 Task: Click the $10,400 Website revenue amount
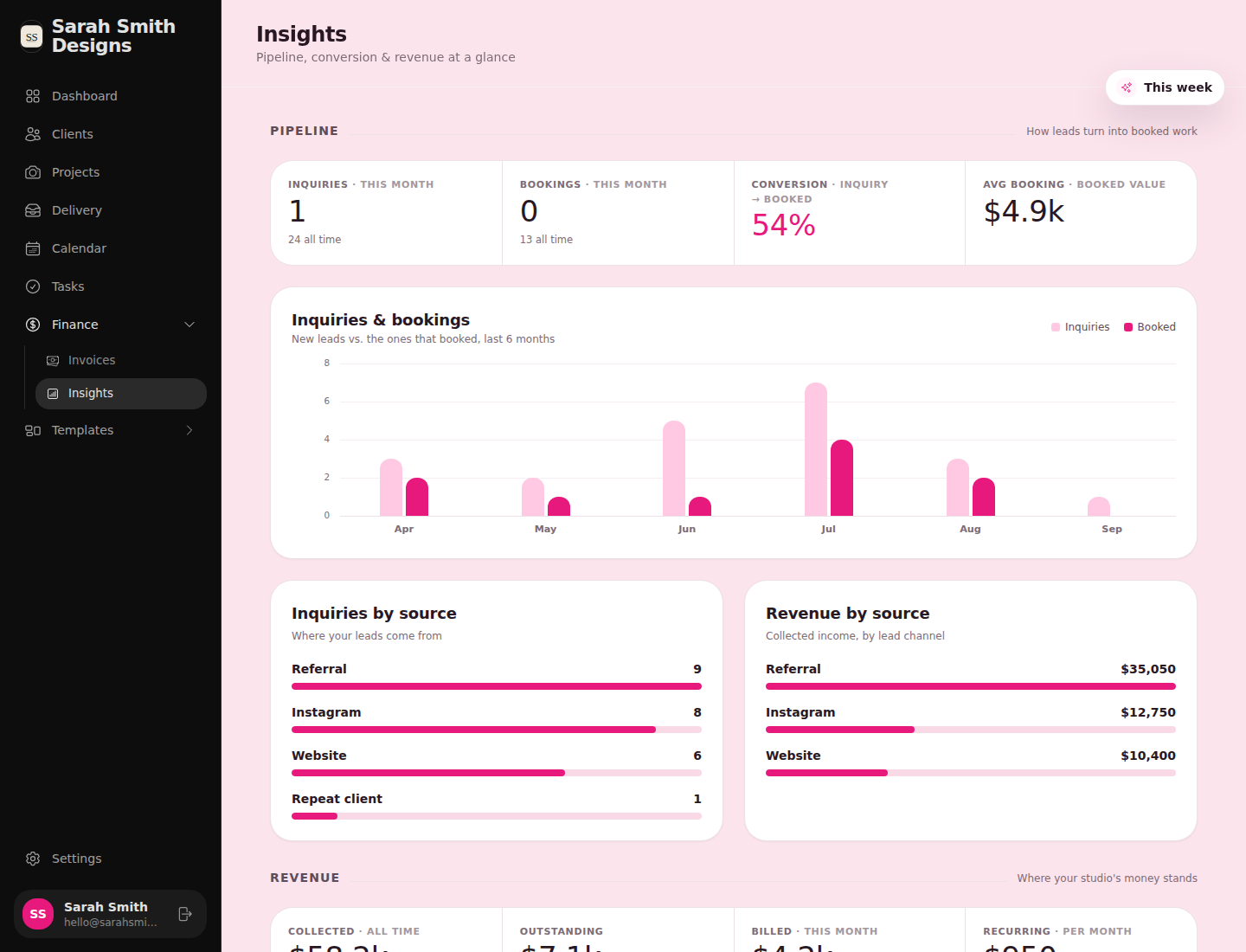coord(1148,756)
